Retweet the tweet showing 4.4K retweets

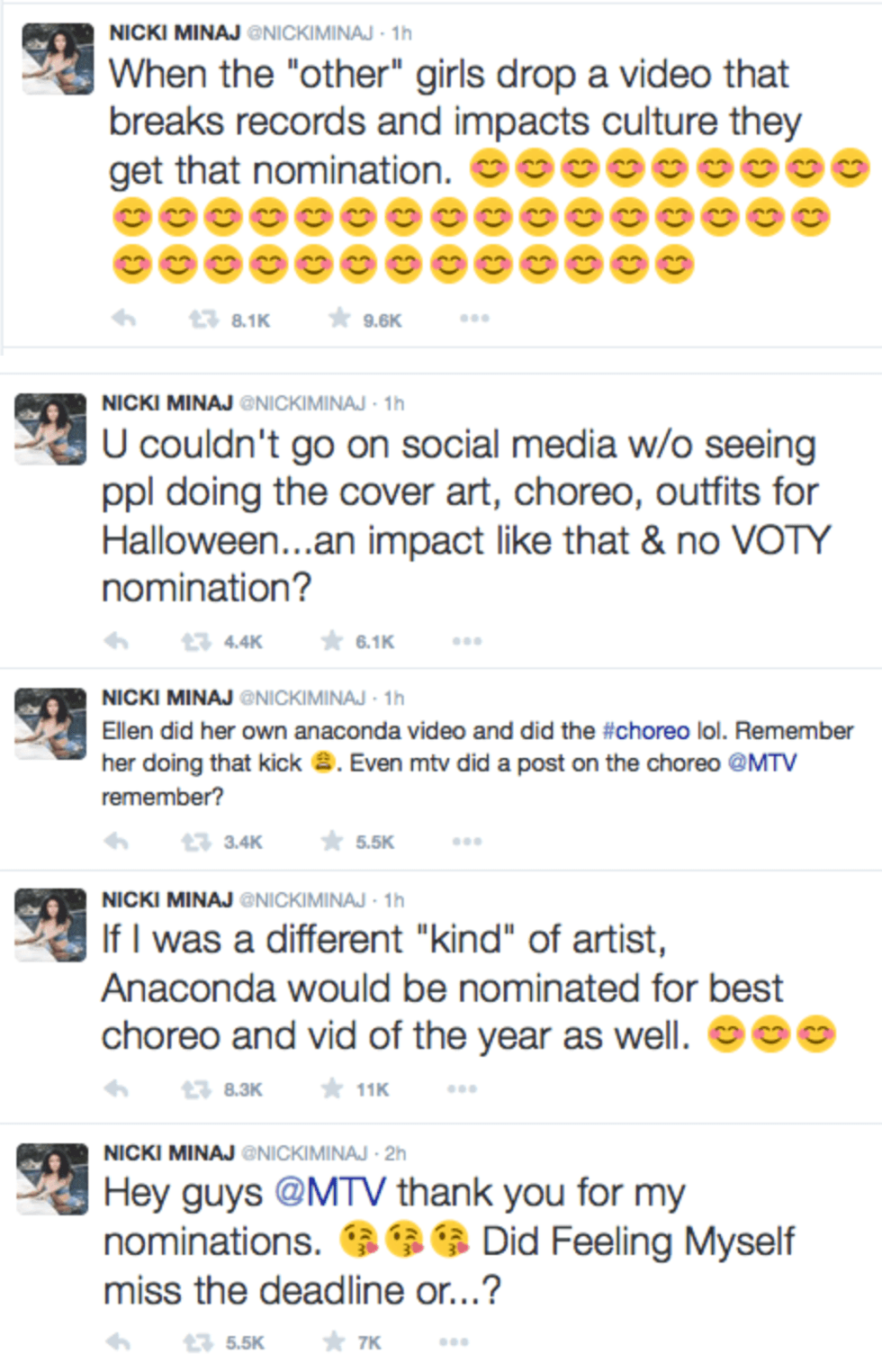click(196, 642)
